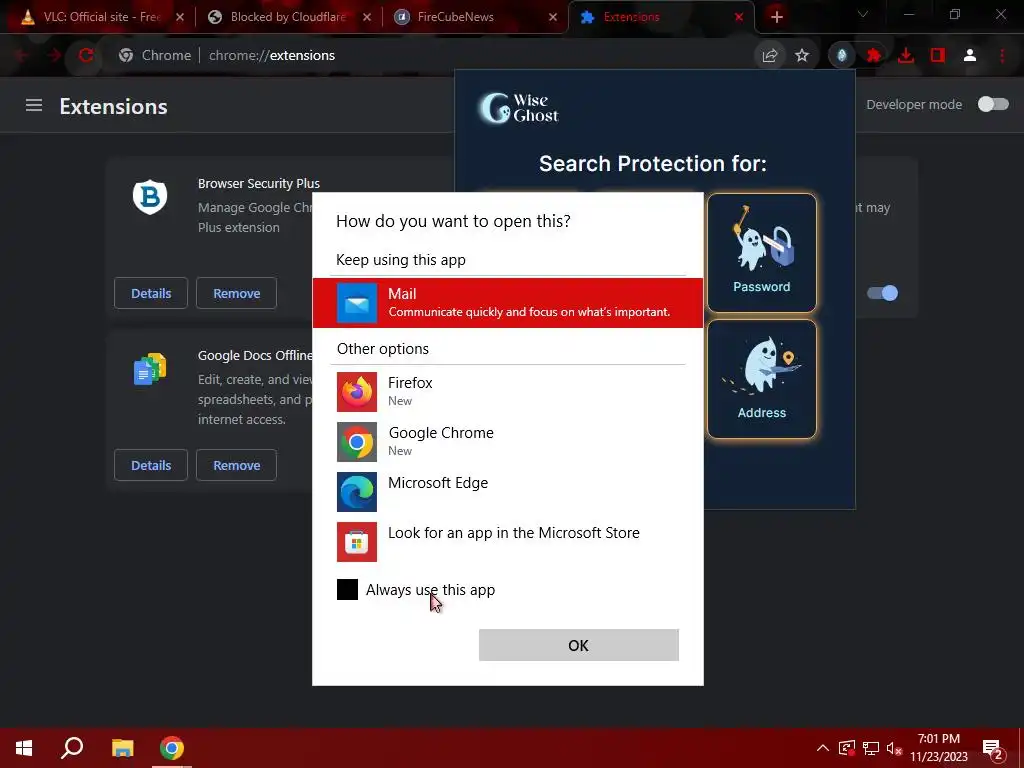Viewport: 1024px width, 768px height.
Task: Remove the Google Docs Offline extension
Action: point(236,465)
